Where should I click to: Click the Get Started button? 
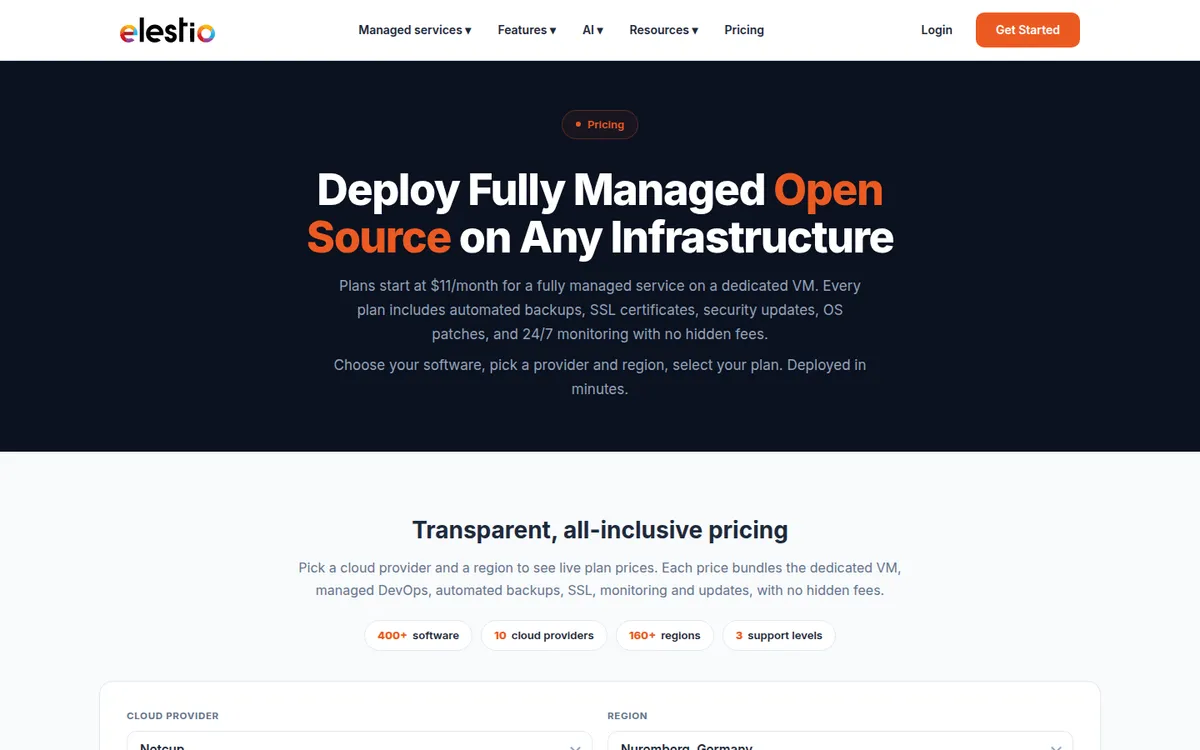1027,30
